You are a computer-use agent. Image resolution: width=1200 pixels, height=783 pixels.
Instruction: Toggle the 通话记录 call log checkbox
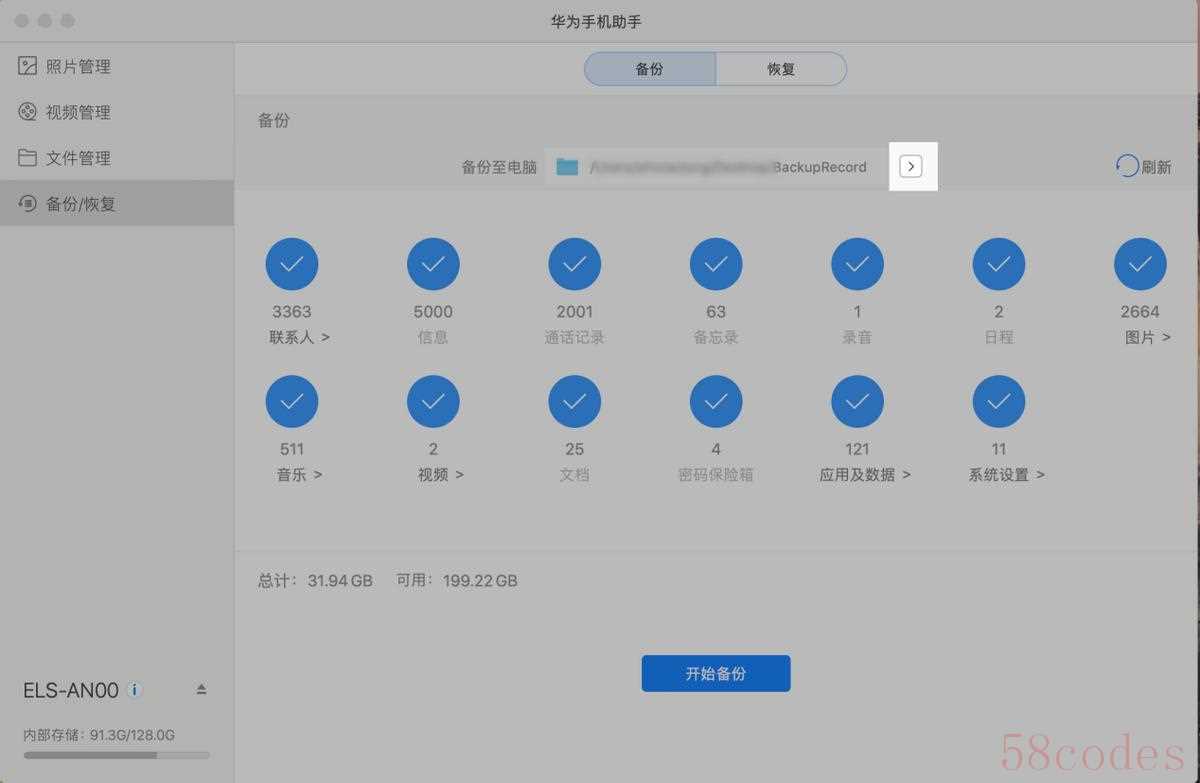coord(574,265)
